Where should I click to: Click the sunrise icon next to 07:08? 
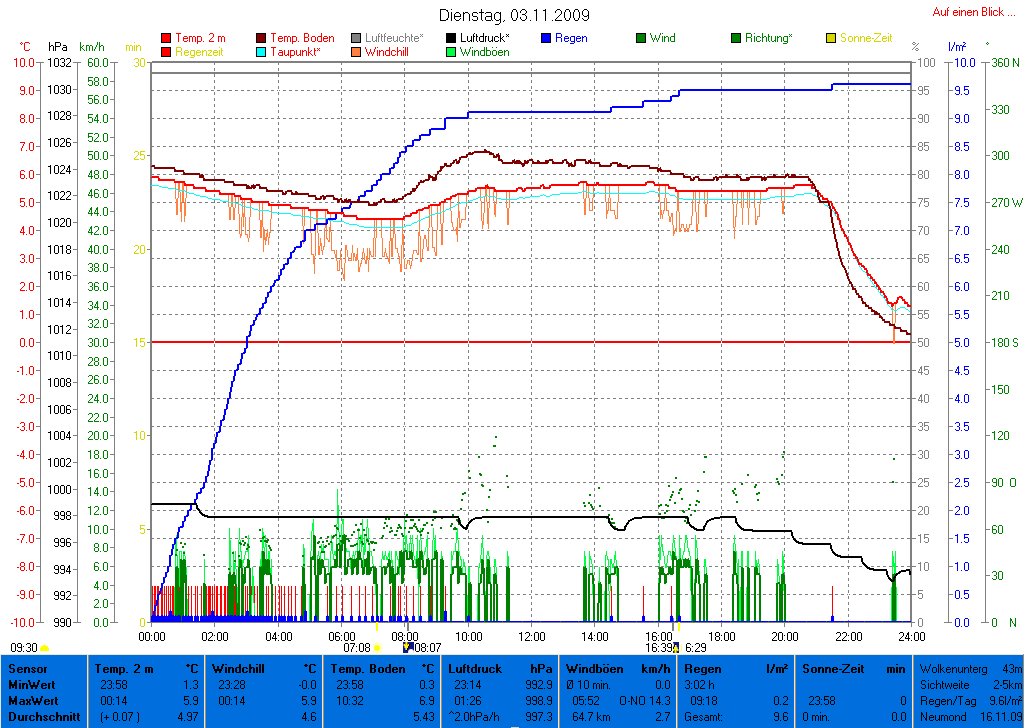(376, 648)
